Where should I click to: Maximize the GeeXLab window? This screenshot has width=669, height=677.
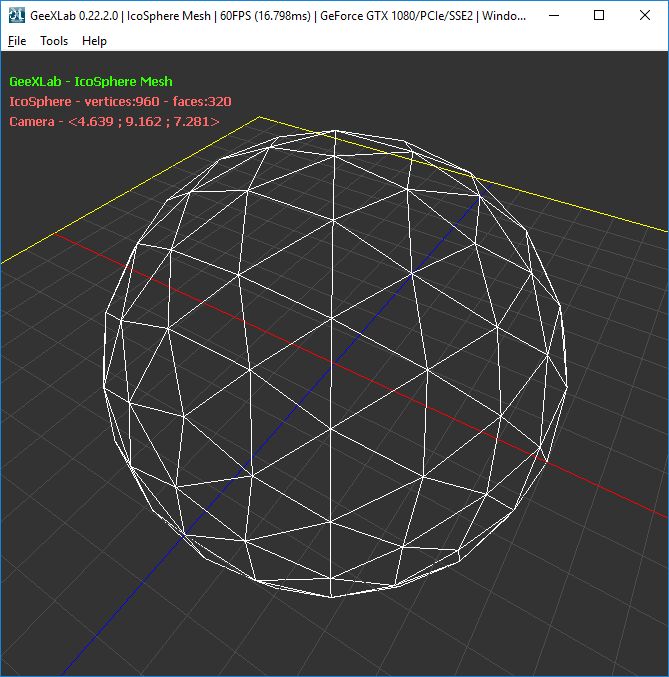coord(599,16)
